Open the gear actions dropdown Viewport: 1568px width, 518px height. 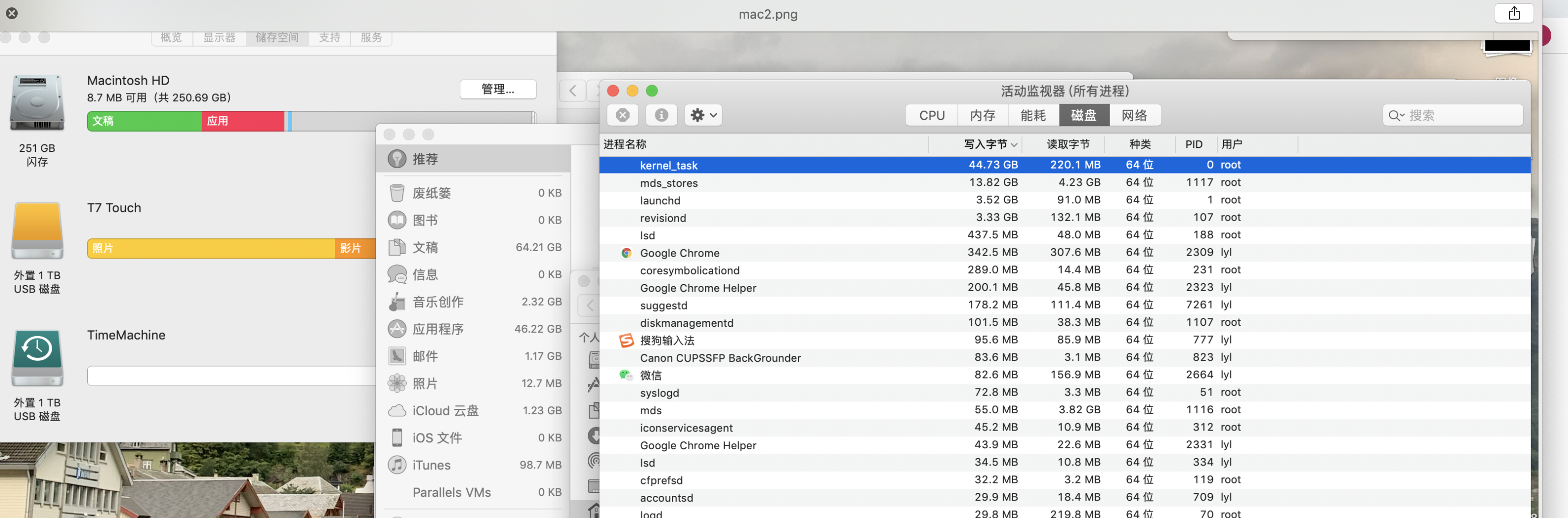(703, 115)
